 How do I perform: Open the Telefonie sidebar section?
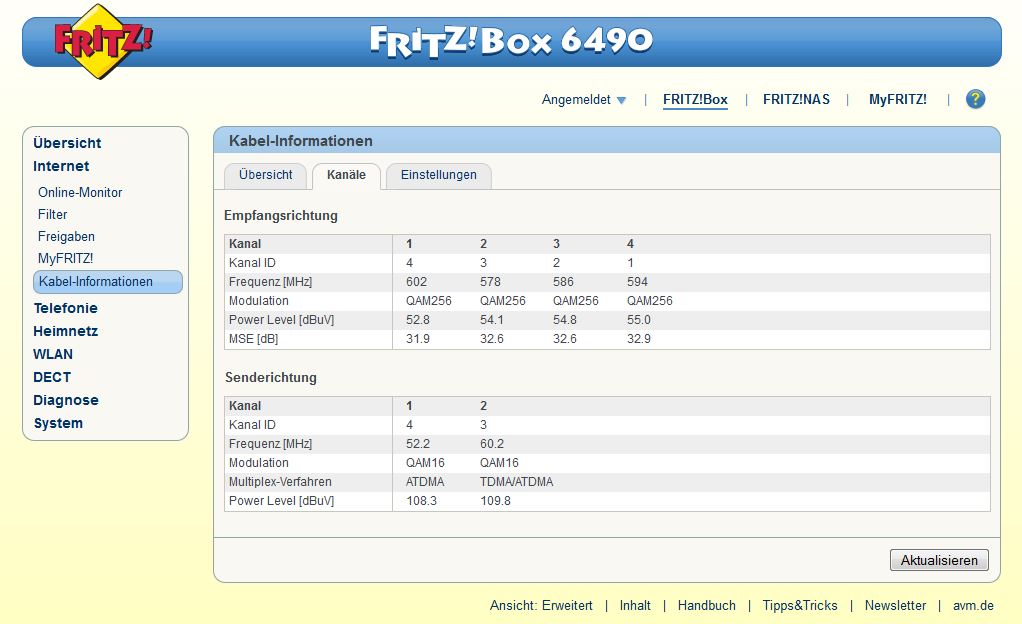pyautogui.click(x=66, y=308)
